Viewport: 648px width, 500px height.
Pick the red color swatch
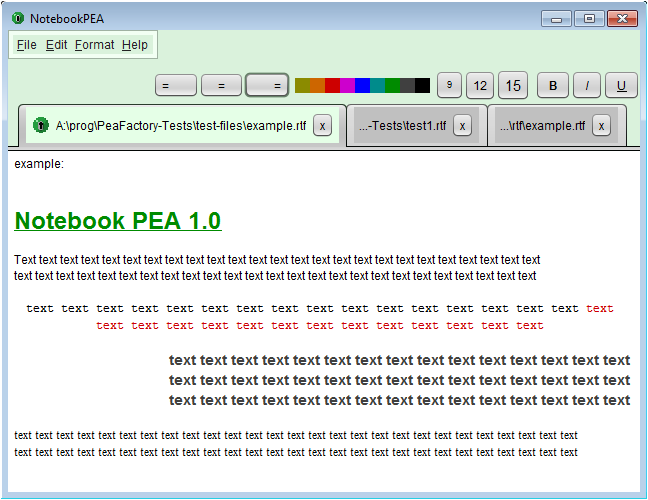click(x=332, y=86)
